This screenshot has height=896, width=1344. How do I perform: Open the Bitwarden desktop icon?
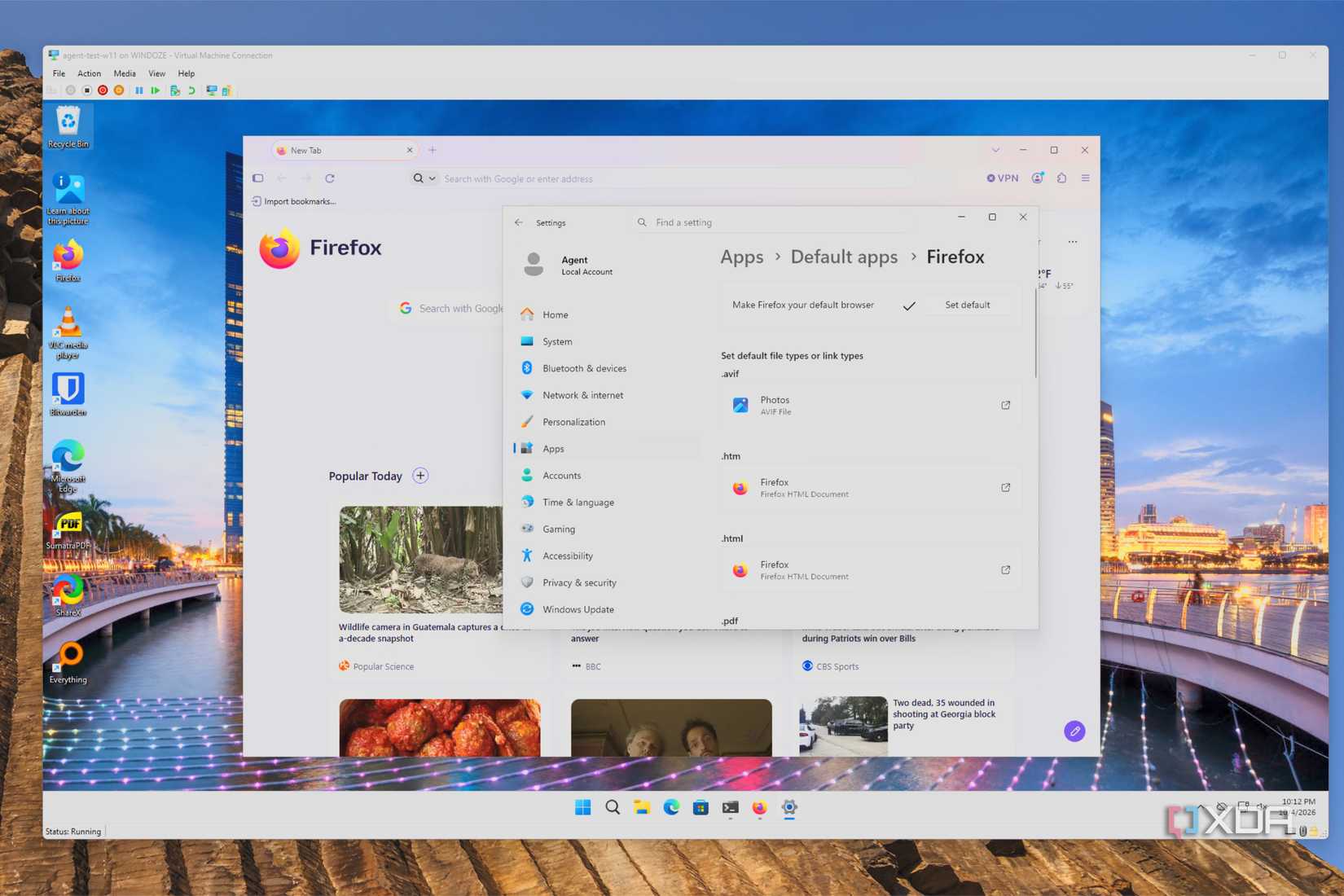tap(68, 394)
